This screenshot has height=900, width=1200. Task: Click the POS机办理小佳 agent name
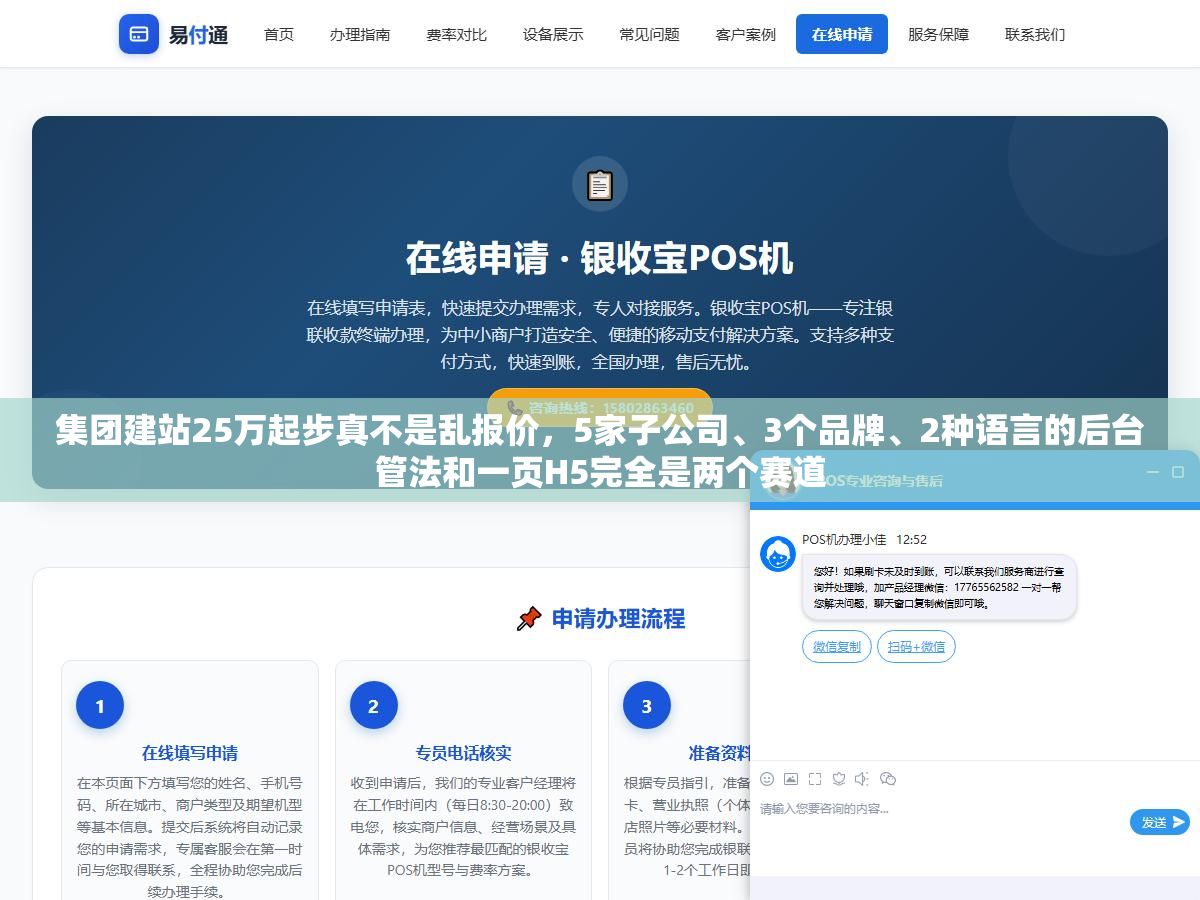(844, 540)
